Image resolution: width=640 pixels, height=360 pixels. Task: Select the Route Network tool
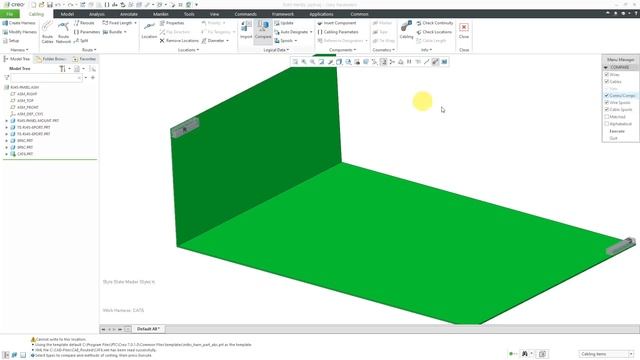pos(63,32)
